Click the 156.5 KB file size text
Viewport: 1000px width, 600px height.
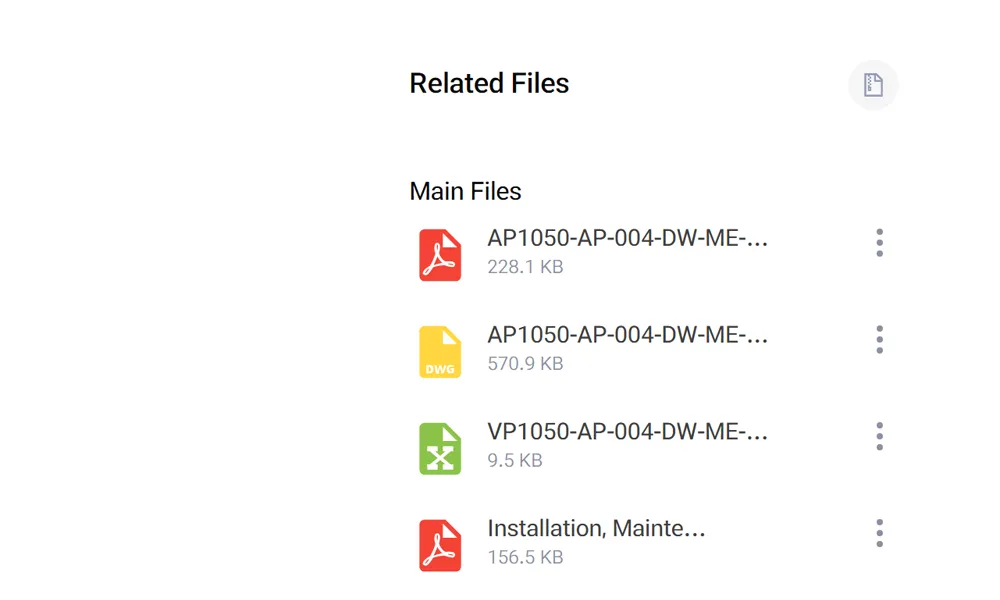pos(525,559)
